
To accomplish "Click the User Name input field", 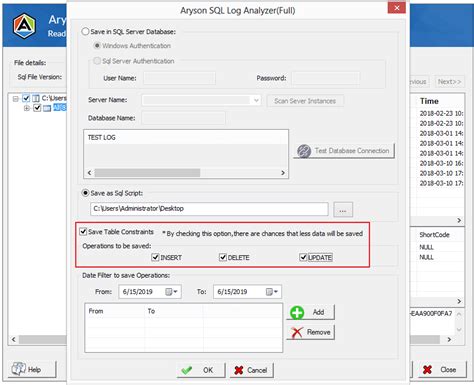I will 179,78.
